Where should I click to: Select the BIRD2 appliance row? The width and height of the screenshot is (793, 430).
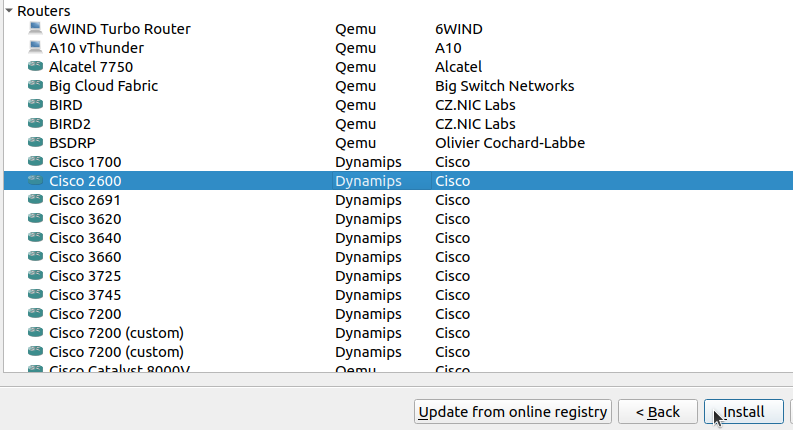[x=398, y=124]
